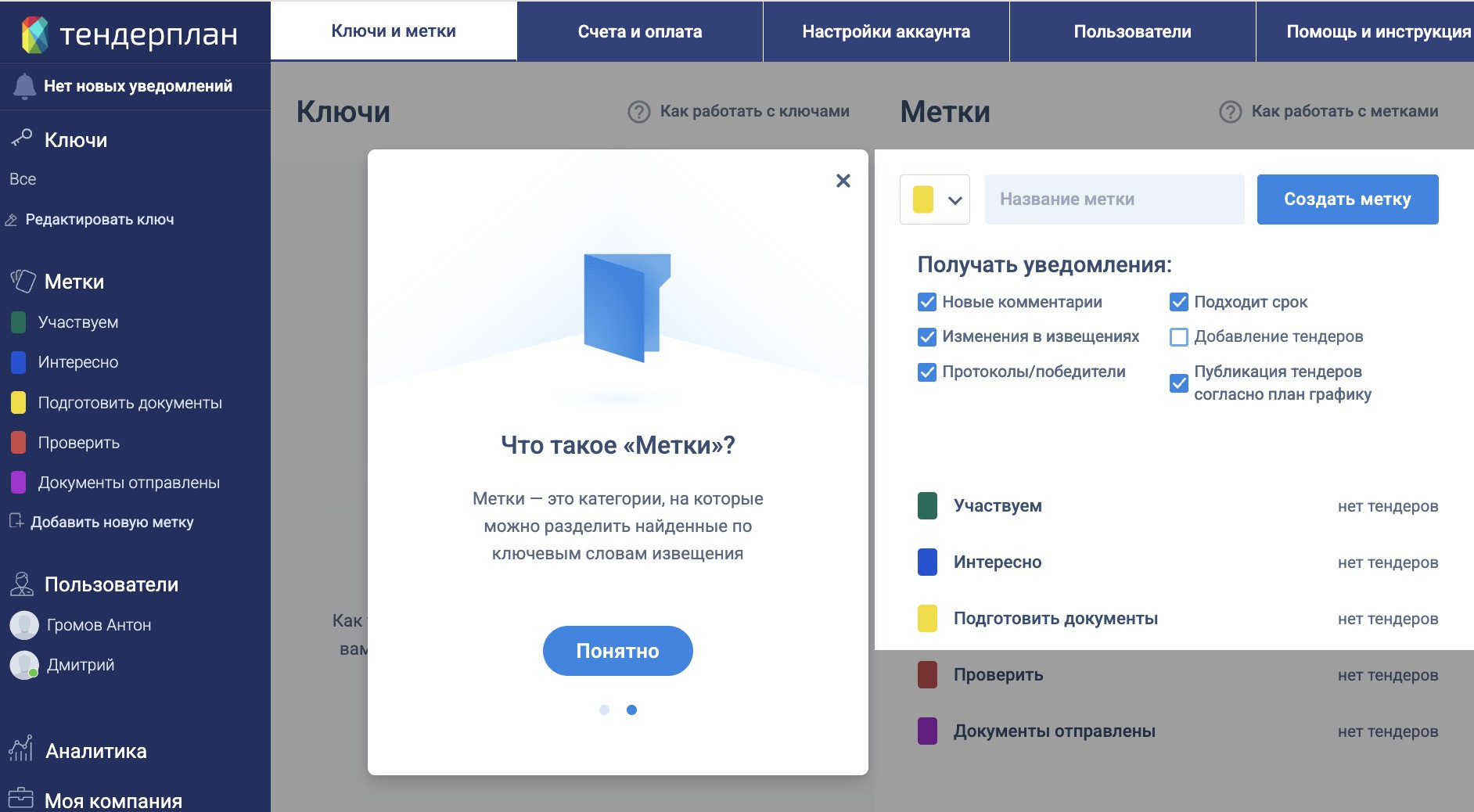
Task: Click the Аналитика chart icon
Action: click(x=21, y=749)
